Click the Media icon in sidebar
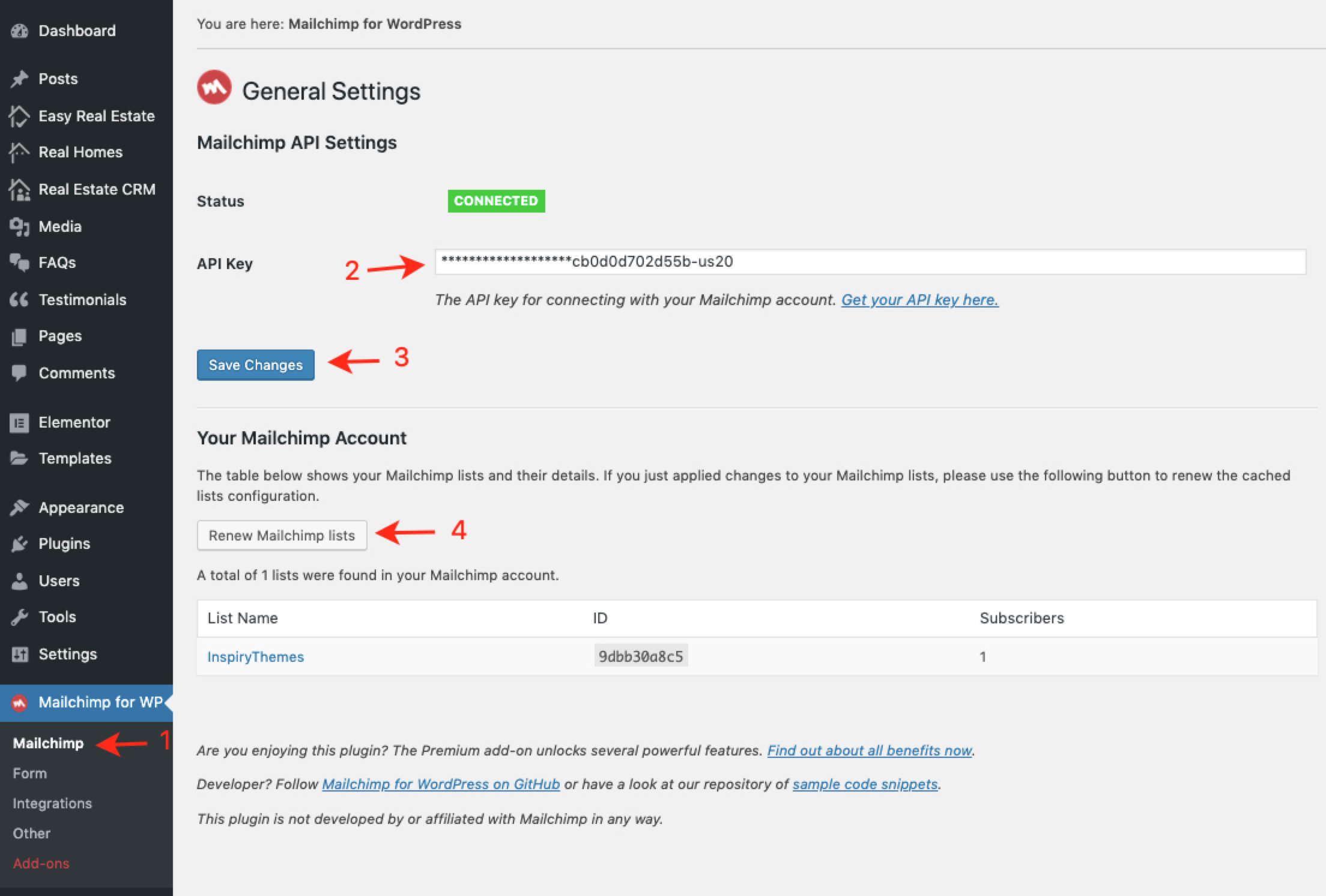This screenshot has height=896, width=1326. coord(19,226)
